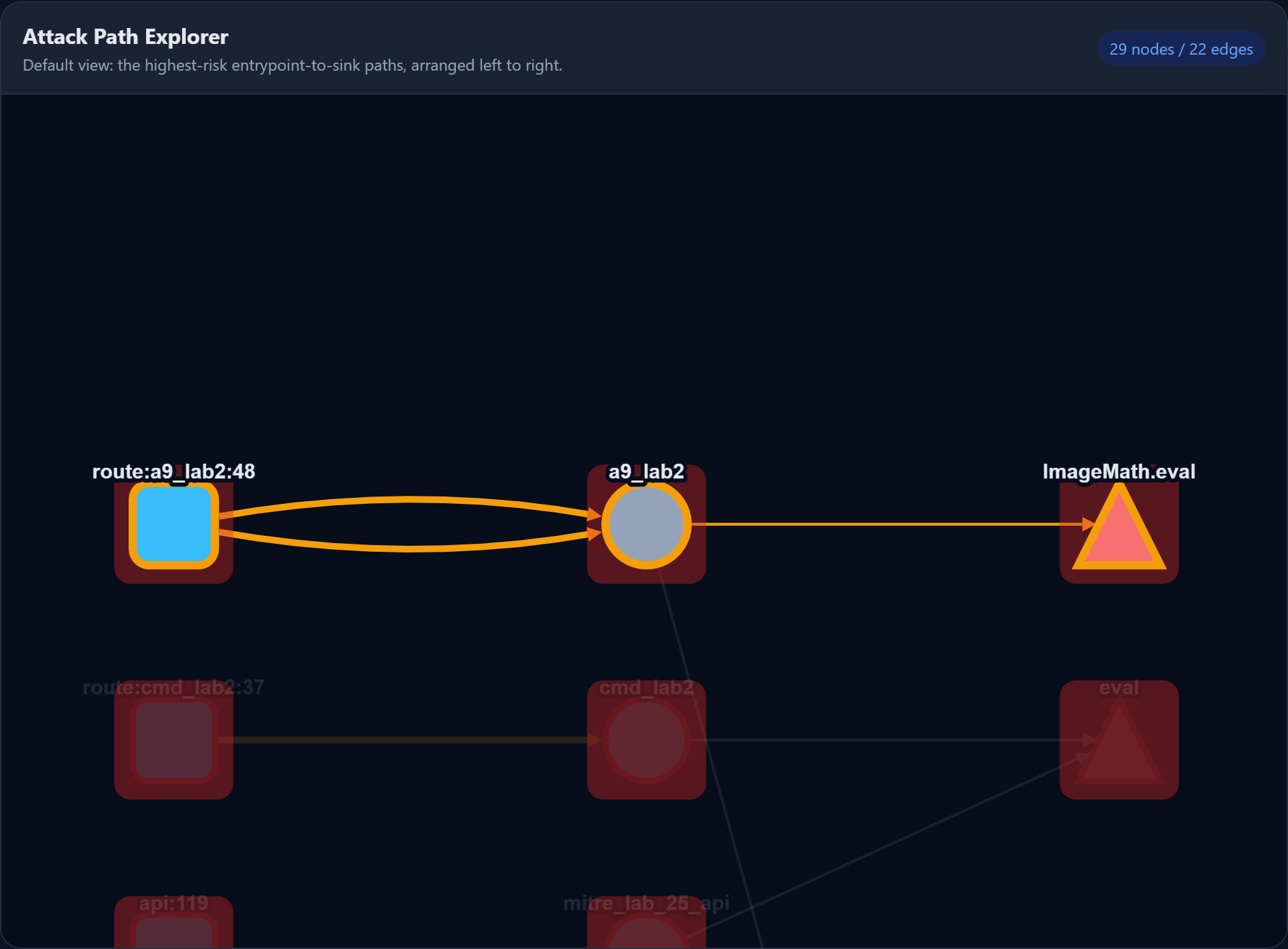Click the 29 nodes / 22 edges badge

(1181, 49)
